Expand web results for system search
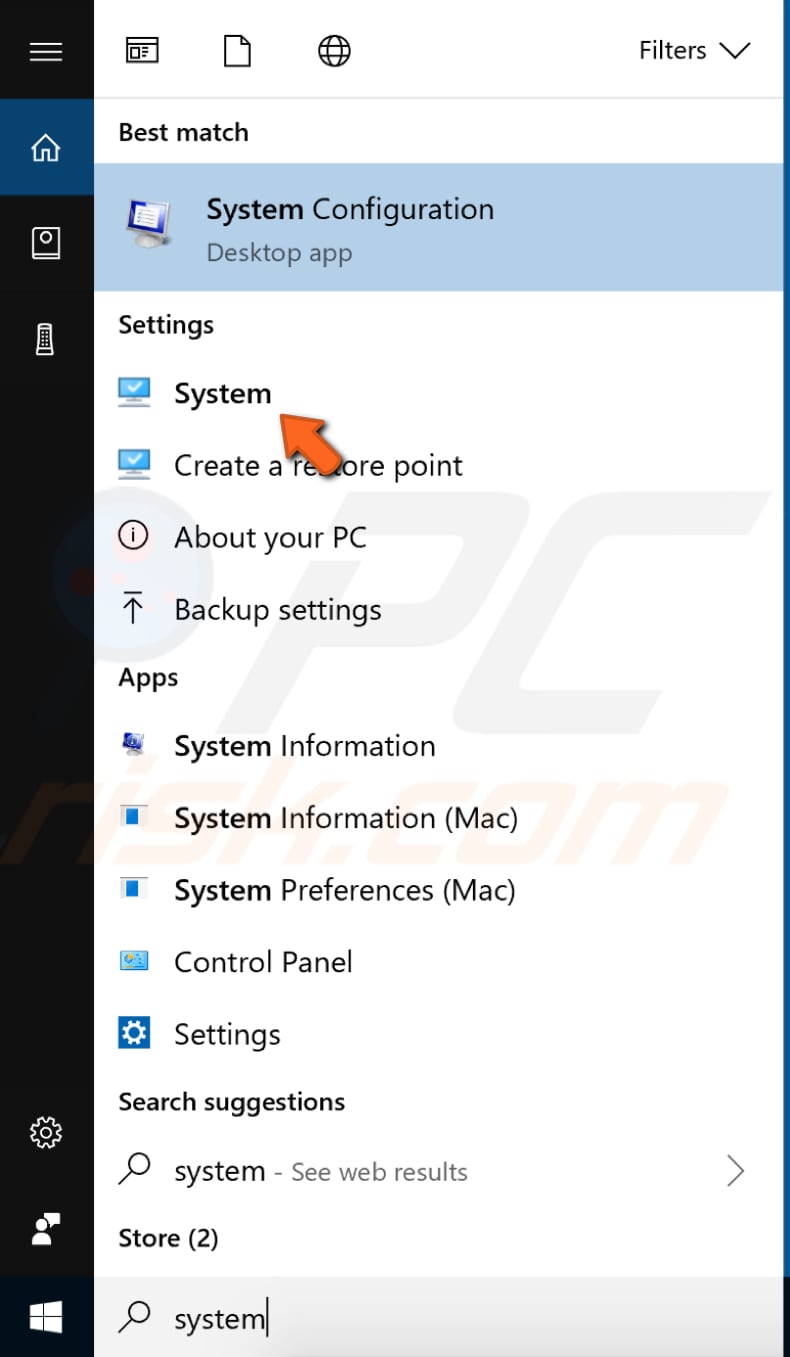The width and height of the screenshot is (790, 1357). [737, 1171]
